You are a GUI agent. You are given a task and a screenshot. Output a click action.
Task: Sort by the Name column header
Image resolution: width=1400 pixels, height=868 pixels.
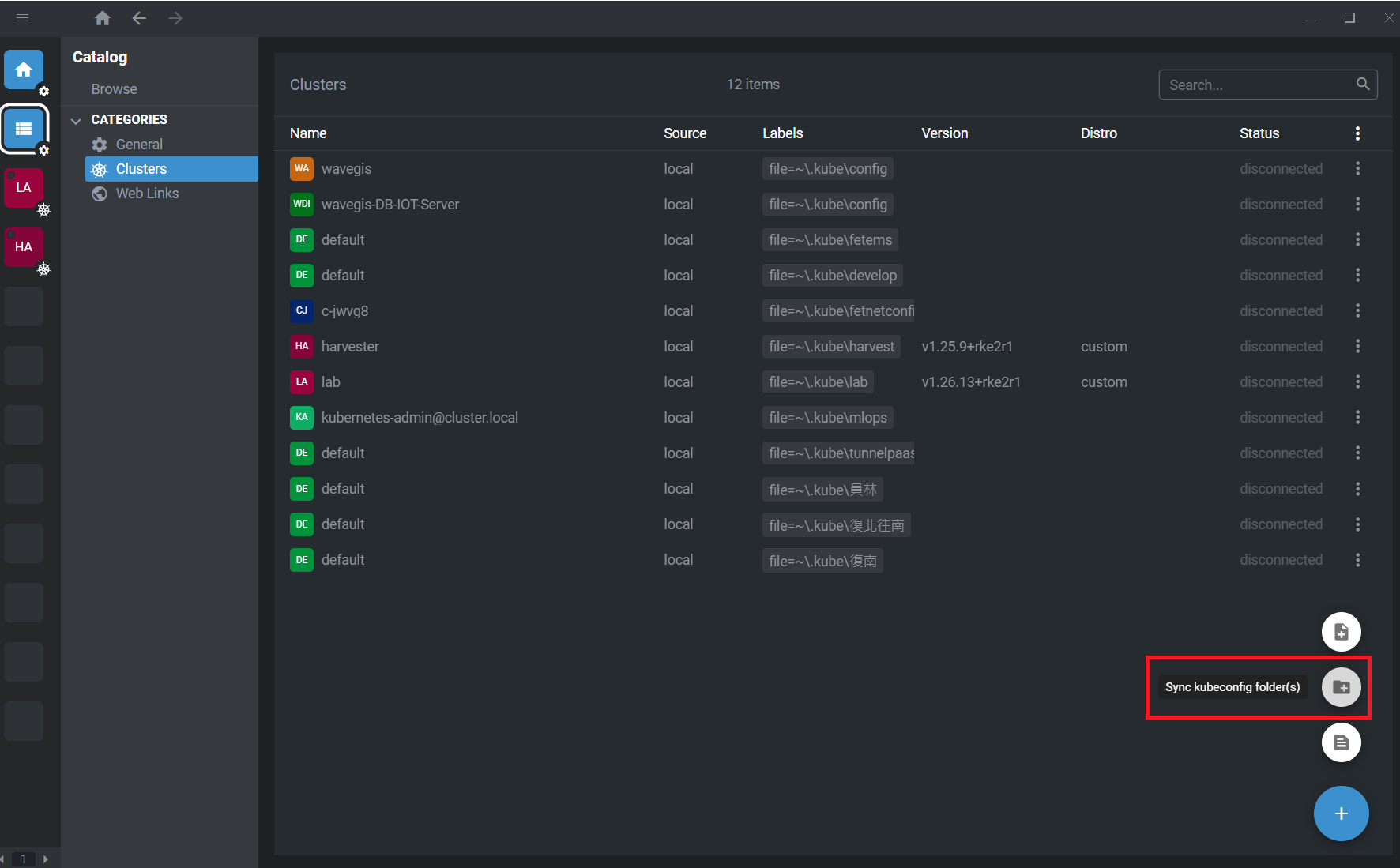pyautogui.click(x=308, y=133)
